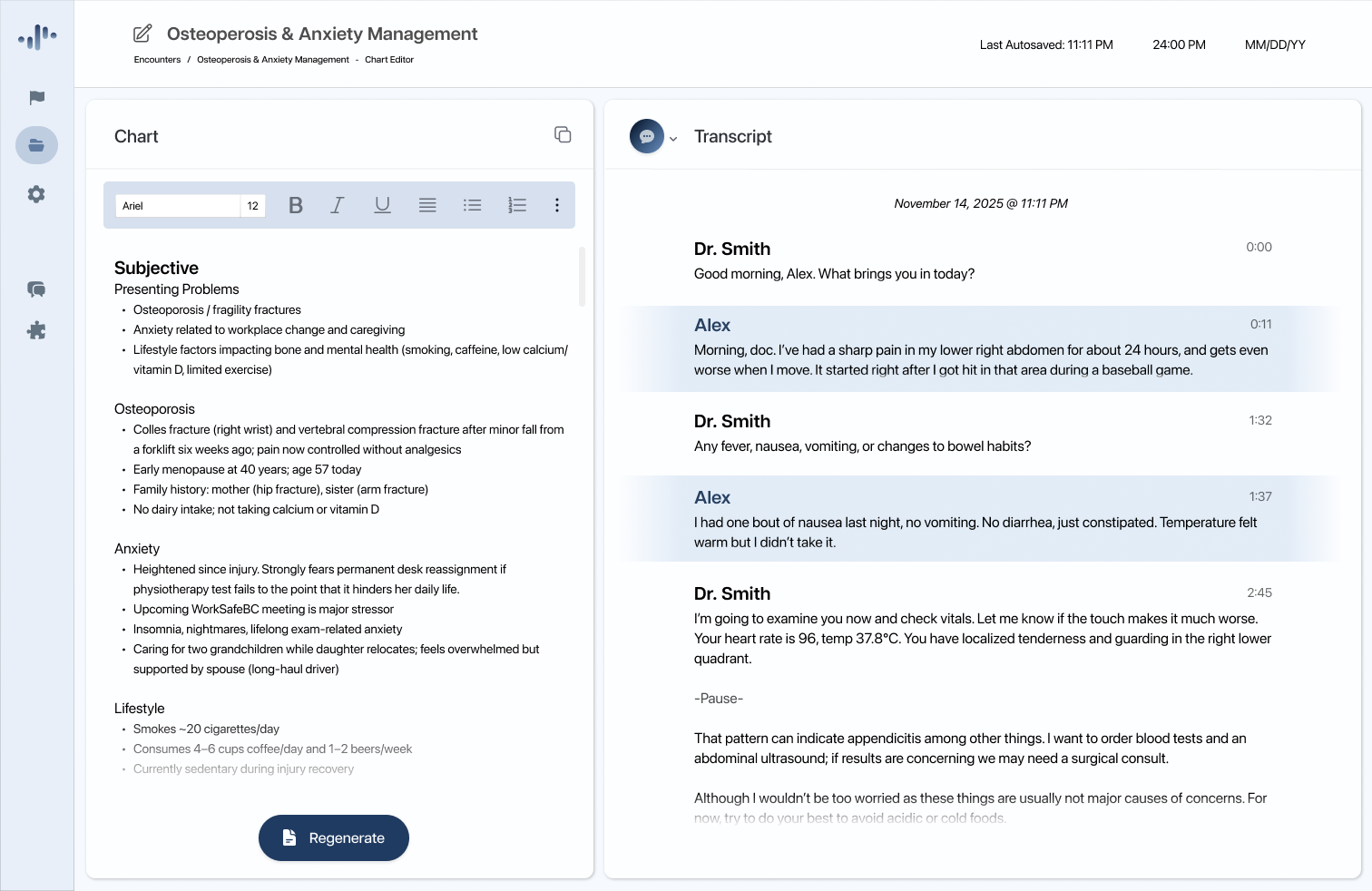This screenshot has width=1372, height=891.
Task: Insert a bulleted list
Action: click(x=472, y=205)
